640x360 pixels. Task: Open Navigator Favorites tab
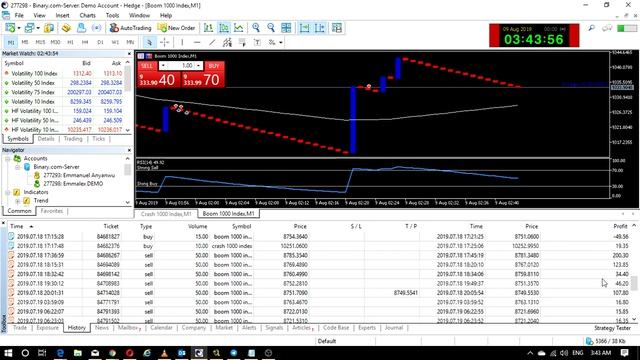(51, 211)
